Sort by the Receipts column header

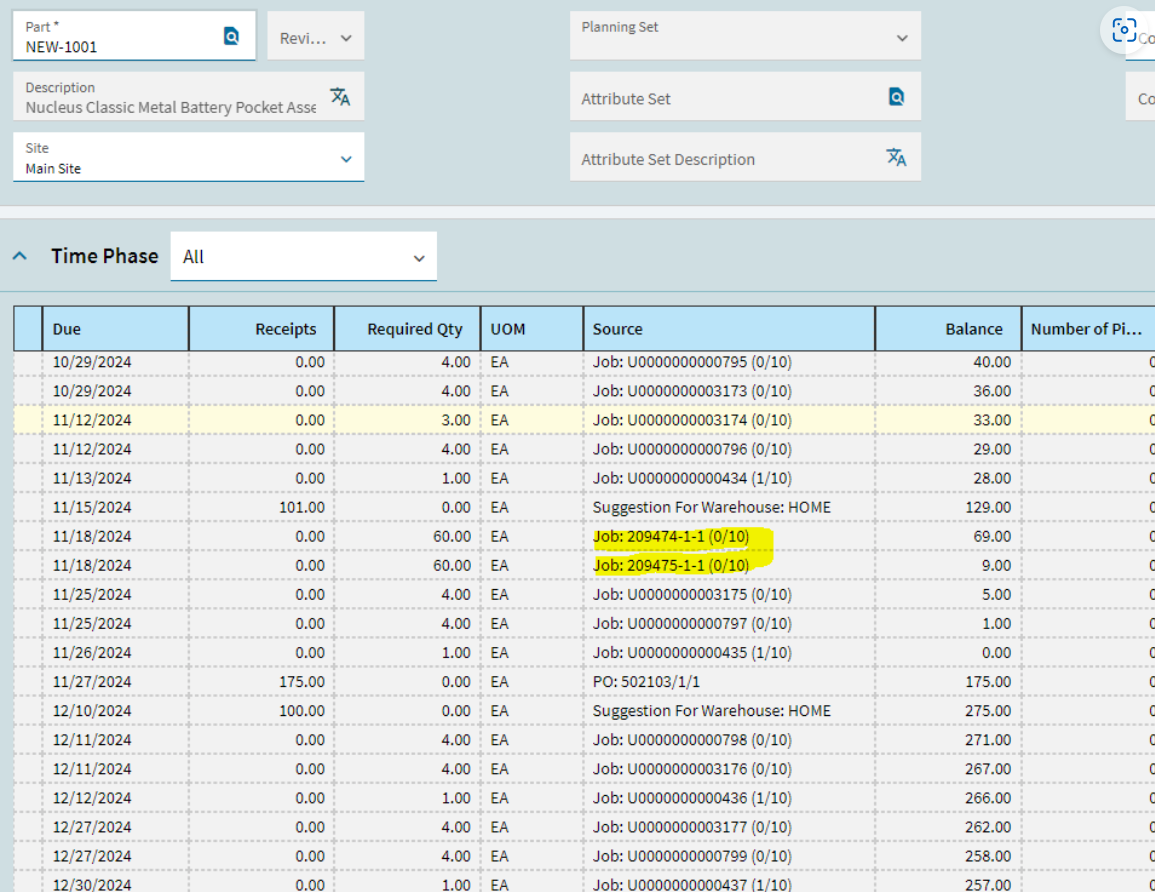[261, 329]
